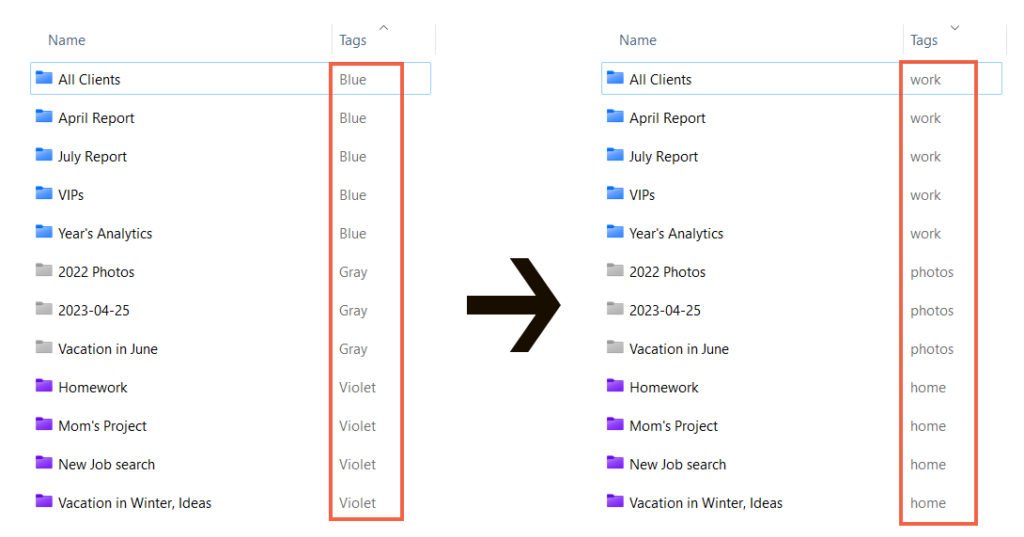Sort by the Name column header in the left list
The width and height of the screenshot is (1024, 537).
point(67,40)
